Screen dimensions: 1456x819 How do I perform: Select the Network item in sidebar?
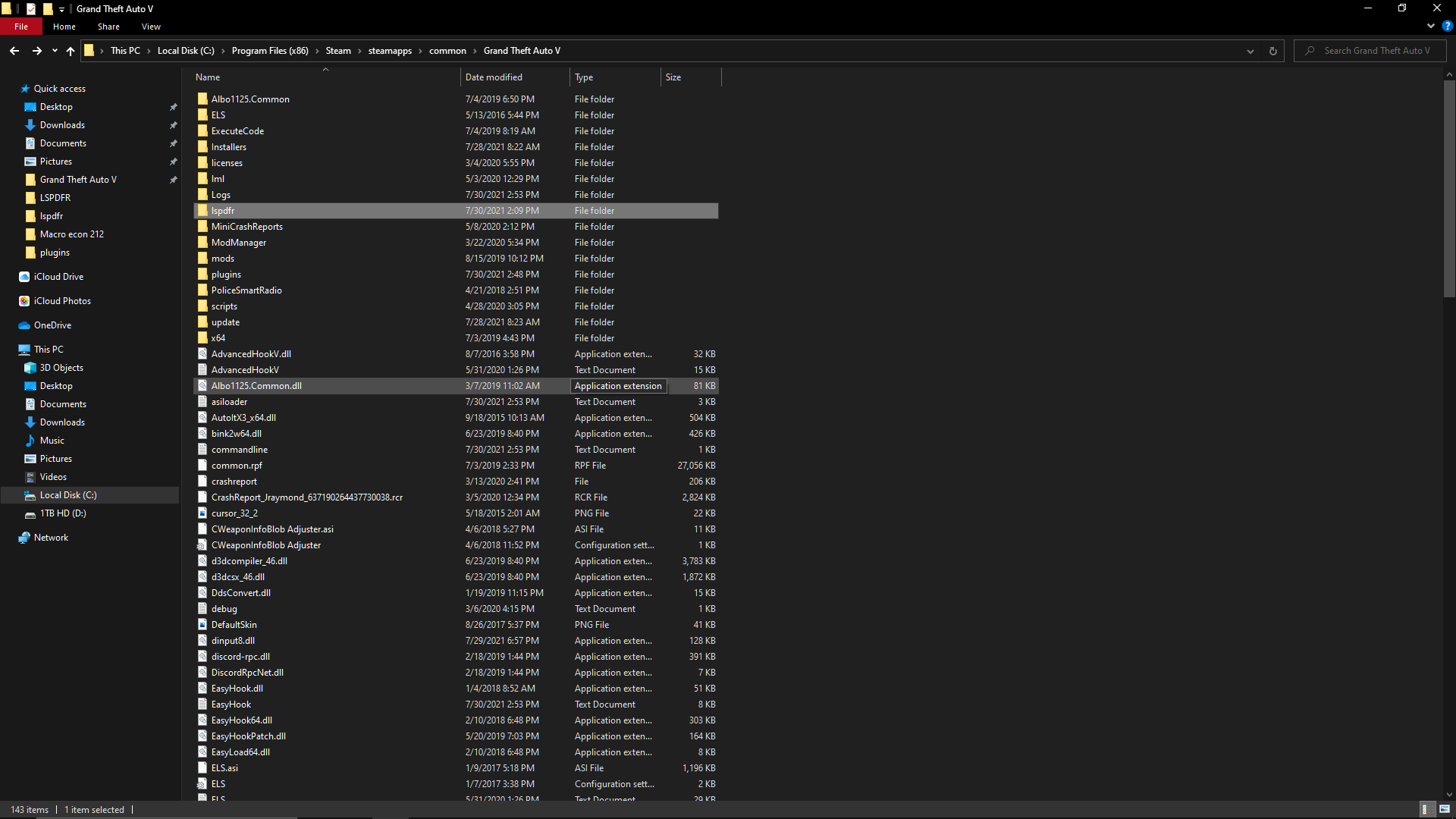pyautogui.click(x=51, y=538)
